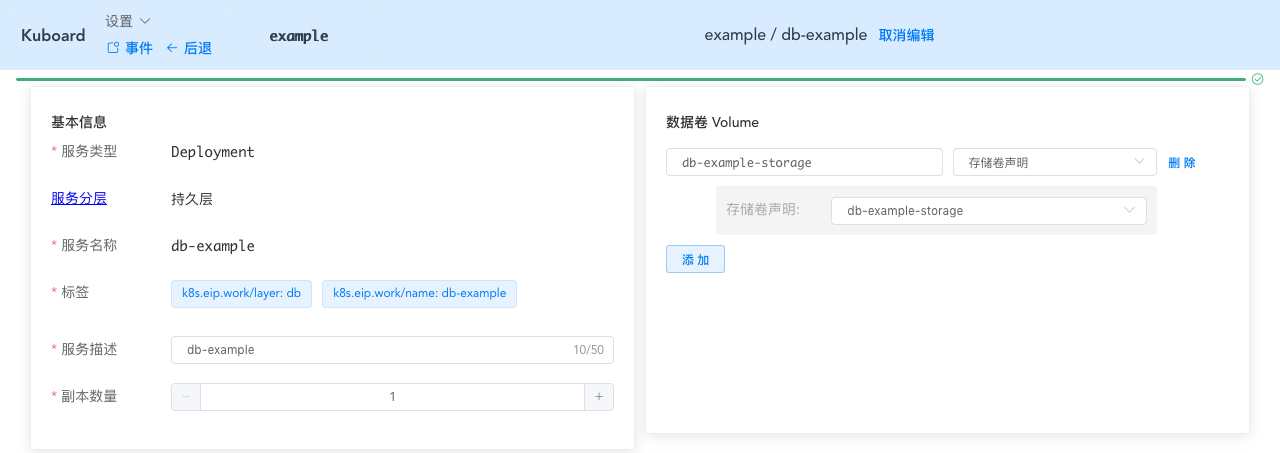Screen dimensions: 1280x453
Task: Click the 副本数量 number field
Action: [392, 397]
